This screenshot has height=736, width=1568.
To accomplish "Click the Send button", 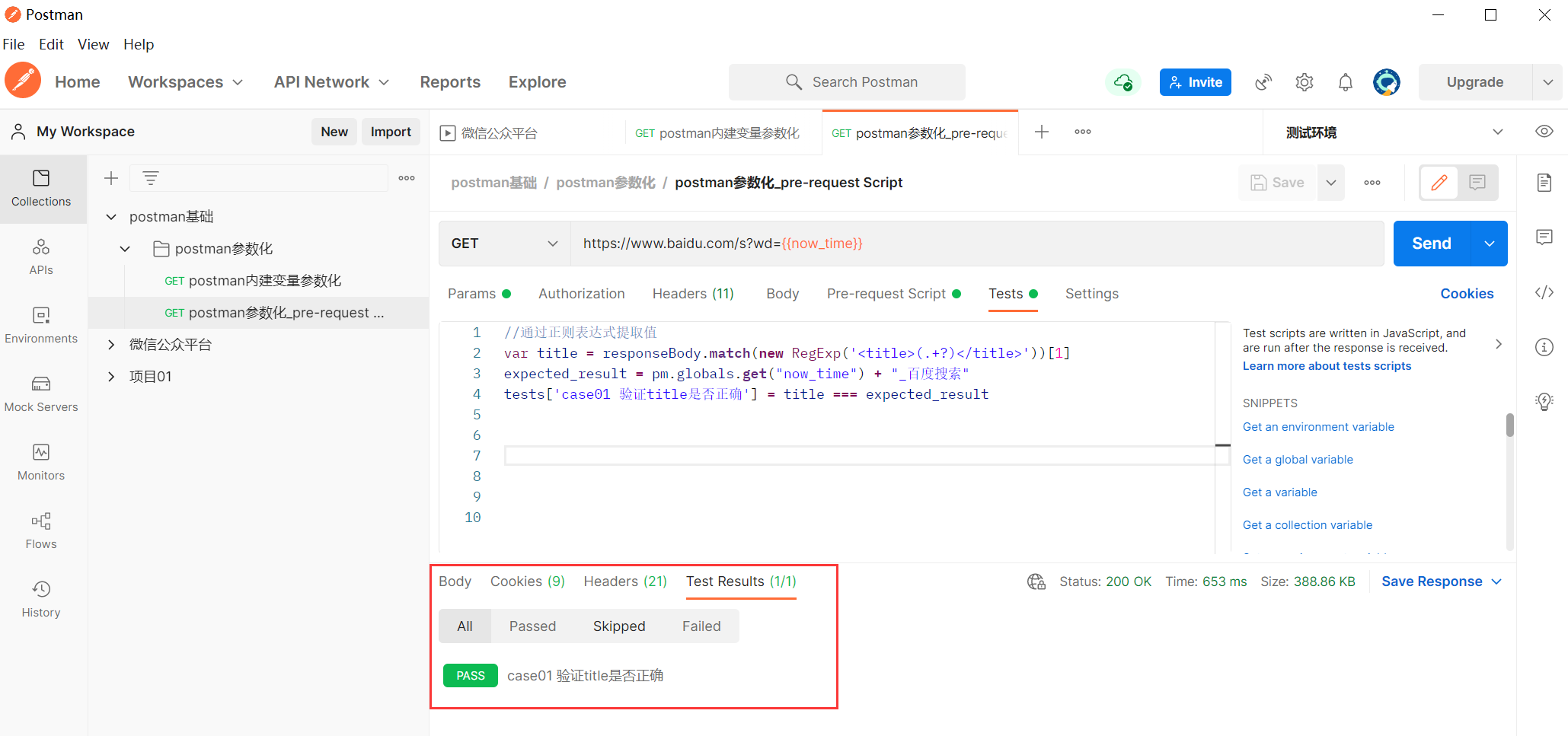I will tap(1431, 243).
